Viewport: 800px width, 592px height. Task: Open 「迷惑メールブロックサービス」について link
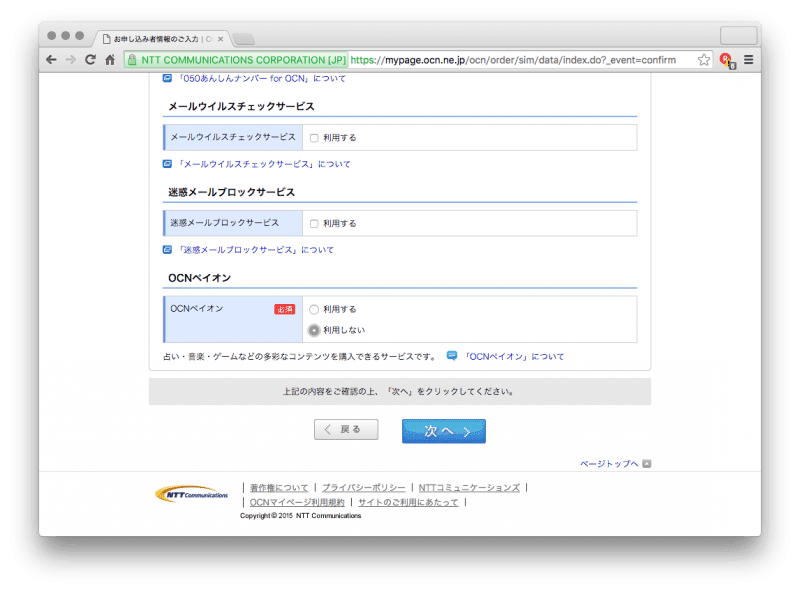click(255, 250)
